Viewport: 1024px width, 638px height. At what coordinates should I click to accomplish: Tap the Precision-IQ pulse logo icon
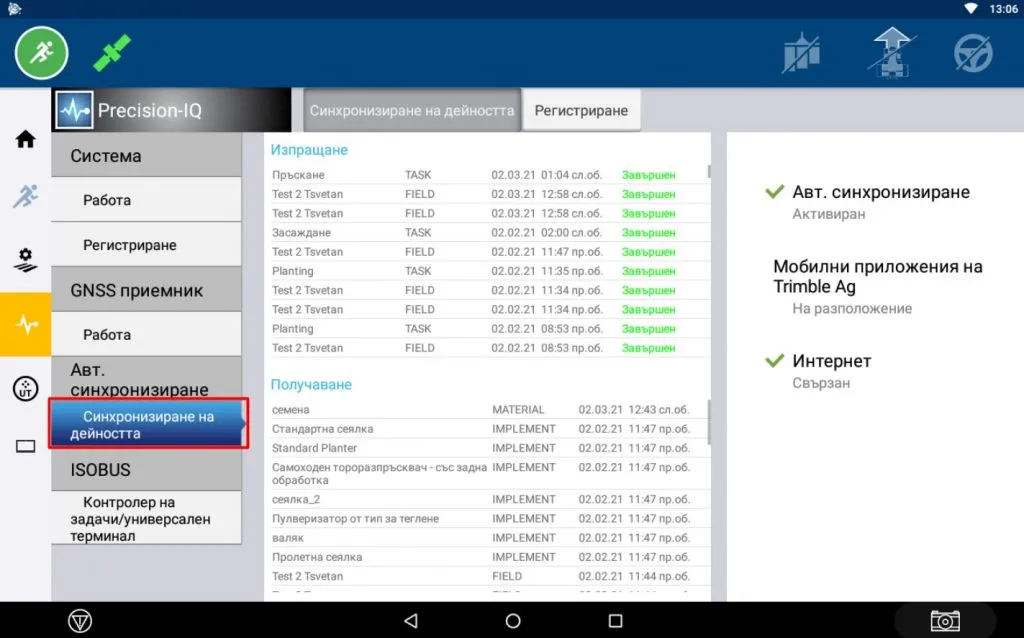click(74, 110)
